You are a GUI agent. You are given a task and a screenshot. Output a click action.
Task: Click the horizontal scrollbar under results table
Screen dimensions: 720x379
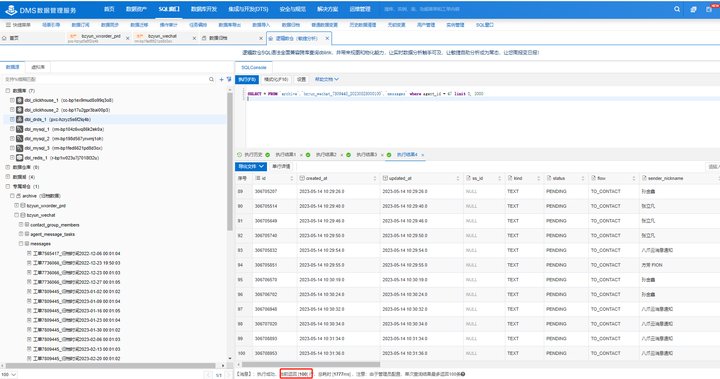pyautogui.click(x=311, y=365)
